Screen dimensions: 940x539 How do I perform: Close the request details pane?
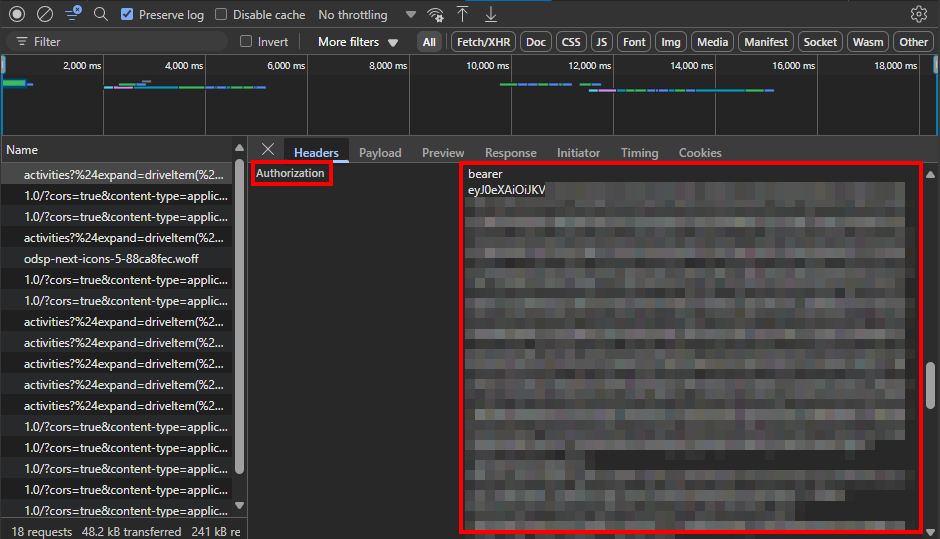pyautogui.click(x=268, y=150)
